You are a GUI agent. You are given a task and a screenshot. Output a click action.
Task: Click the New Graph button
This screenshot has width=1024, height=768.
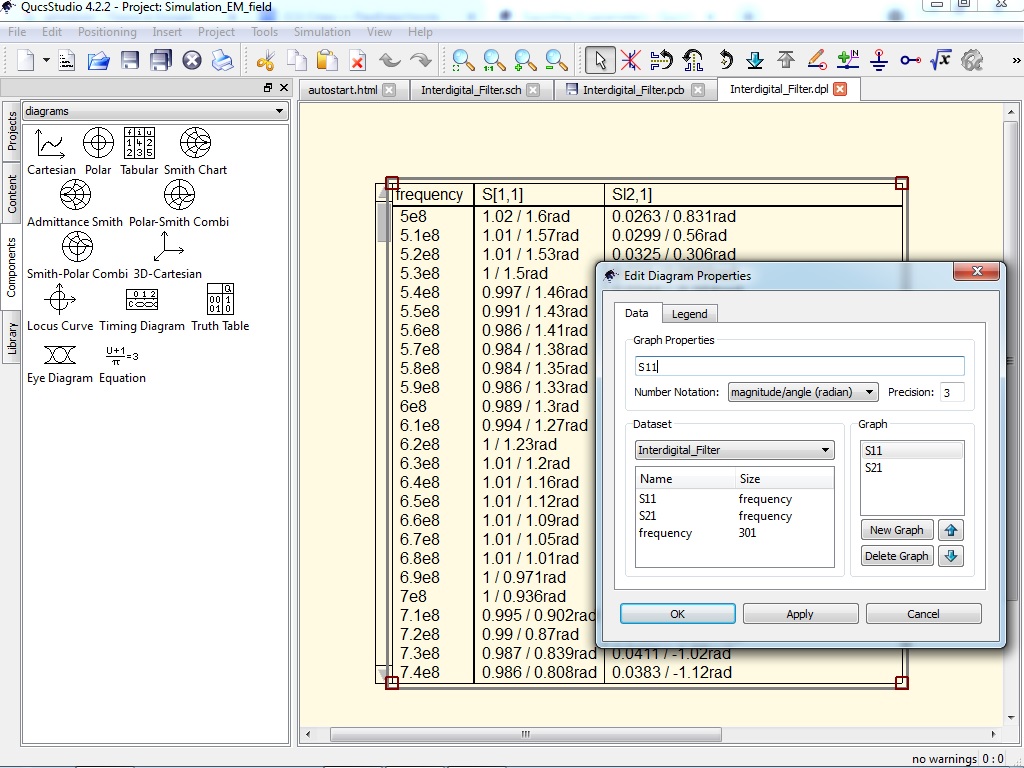pyautogui.click(x=897, y=530)
